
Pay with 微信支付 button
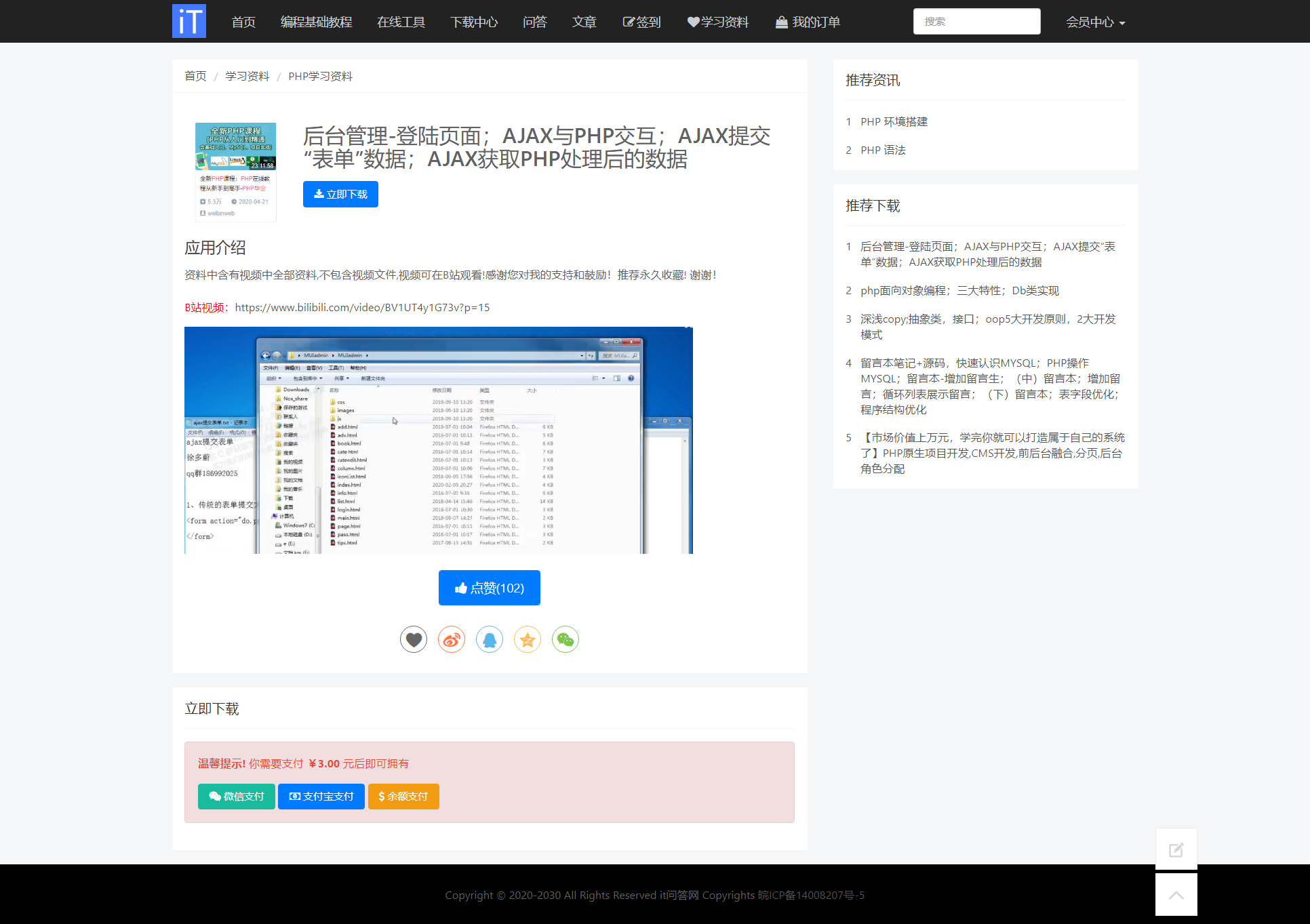(x=236, y=796)
